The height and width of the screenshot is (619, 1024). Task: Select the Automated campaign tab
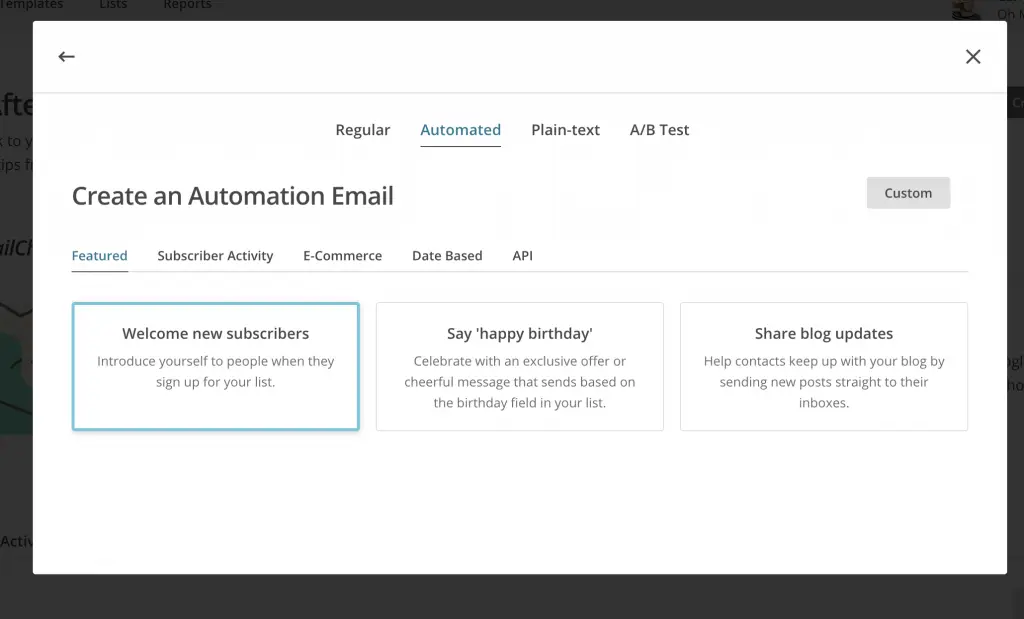(460, 130)
